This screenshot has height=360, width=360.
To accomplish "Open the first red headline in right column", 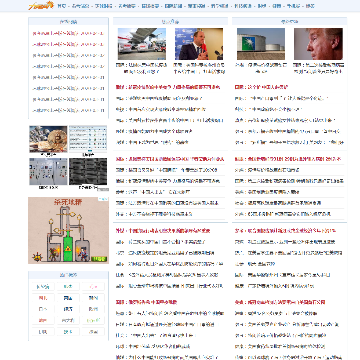I will tap(261, 87).
